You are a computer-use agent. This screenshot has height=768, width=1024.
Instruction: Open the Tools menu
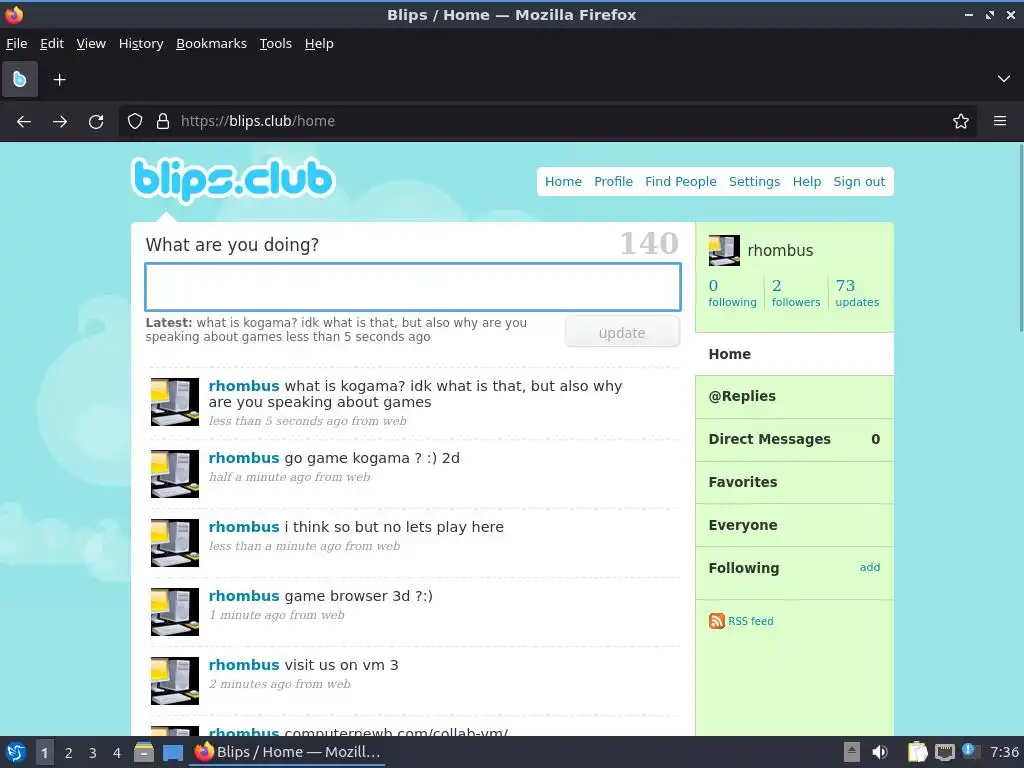pyautogui.click(x=276, y=44)
